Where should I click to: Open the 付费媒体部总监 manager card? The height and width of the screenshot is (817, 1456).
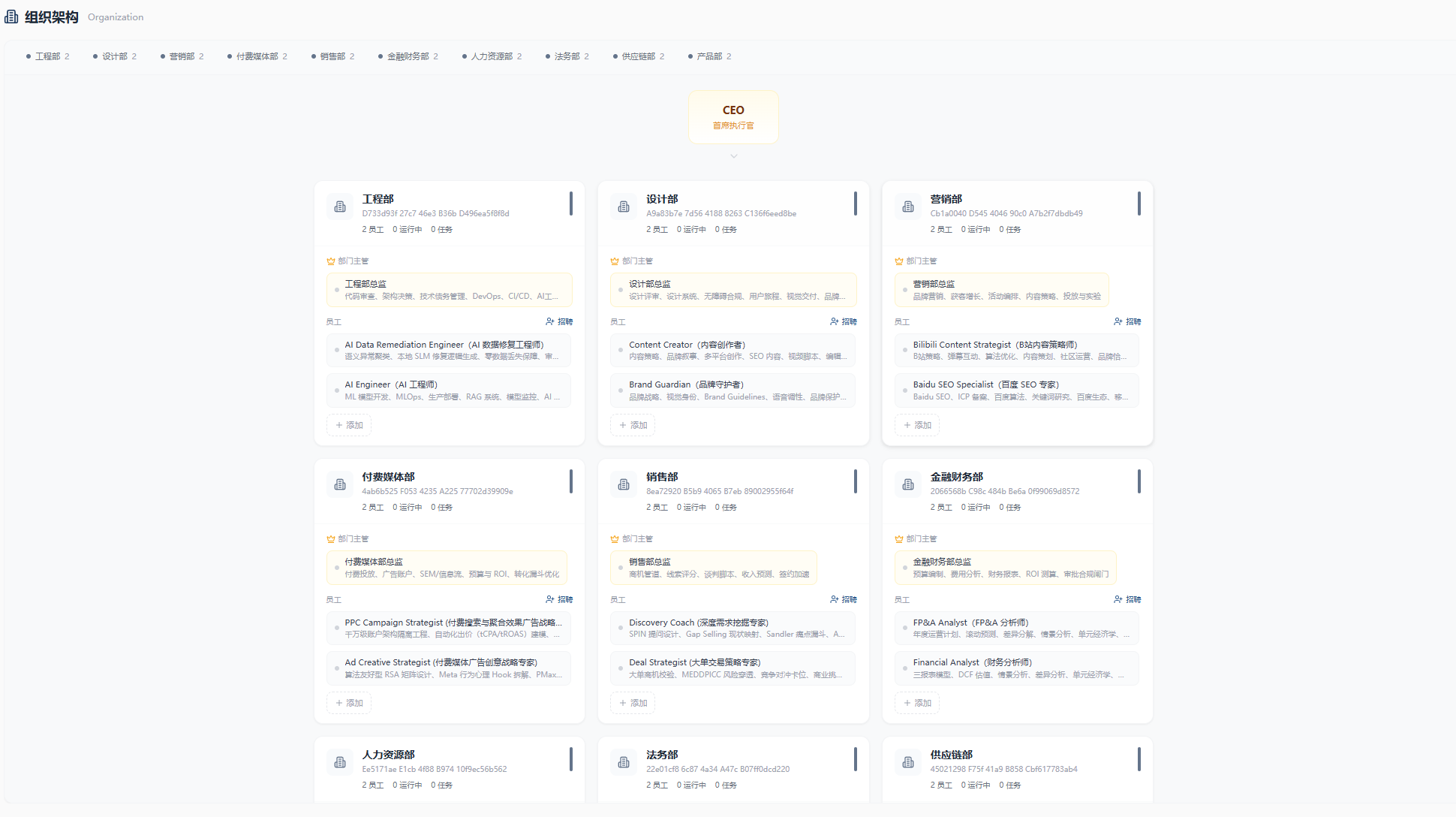click(447, 568)
